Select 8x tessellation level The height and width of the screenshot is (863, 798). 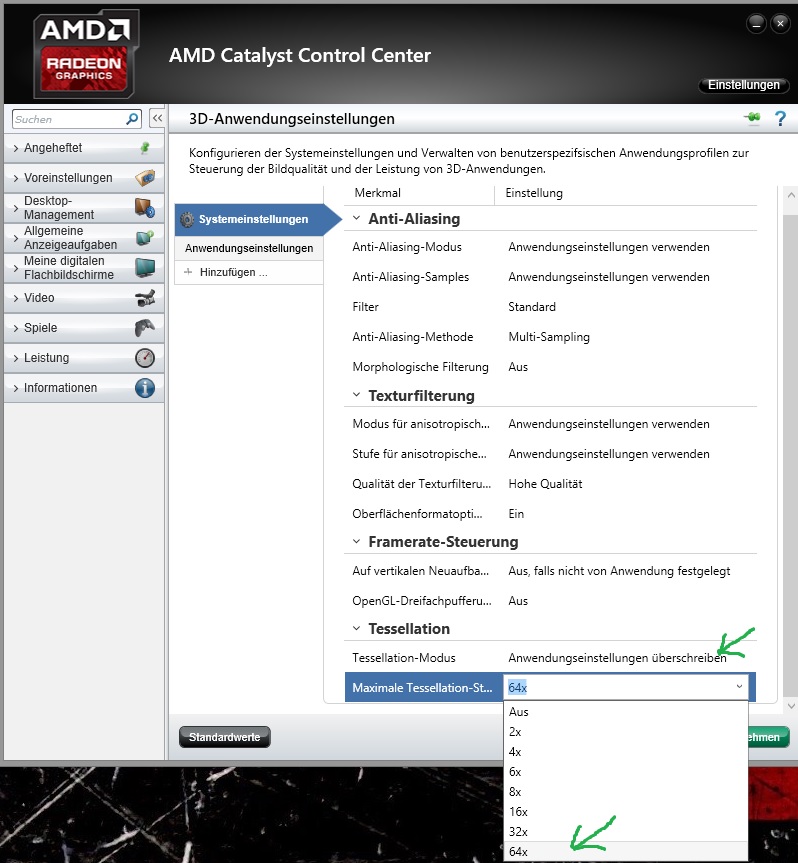coord(626,791)
